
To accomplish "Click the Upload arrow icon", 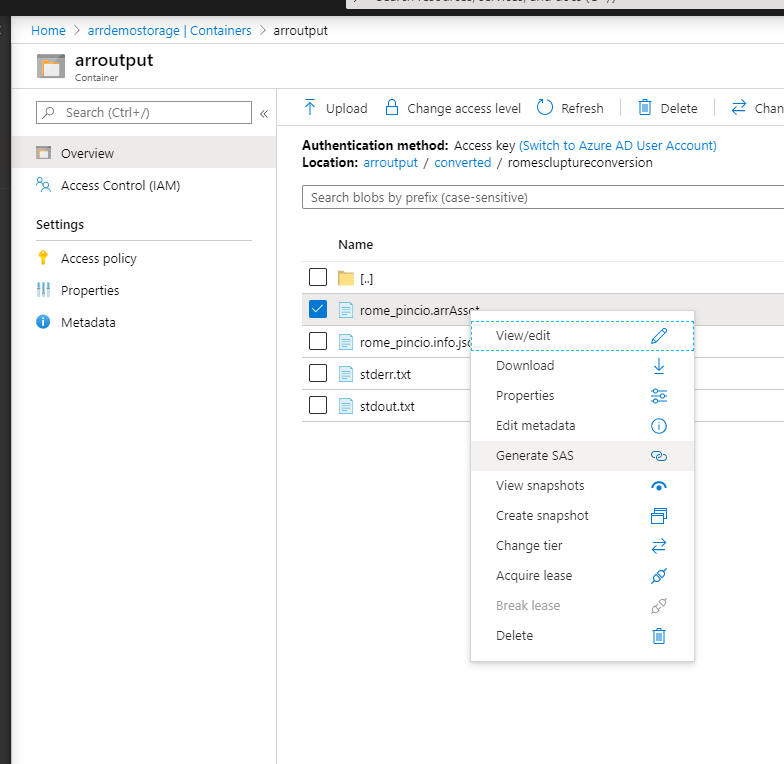I will (310, 108).
